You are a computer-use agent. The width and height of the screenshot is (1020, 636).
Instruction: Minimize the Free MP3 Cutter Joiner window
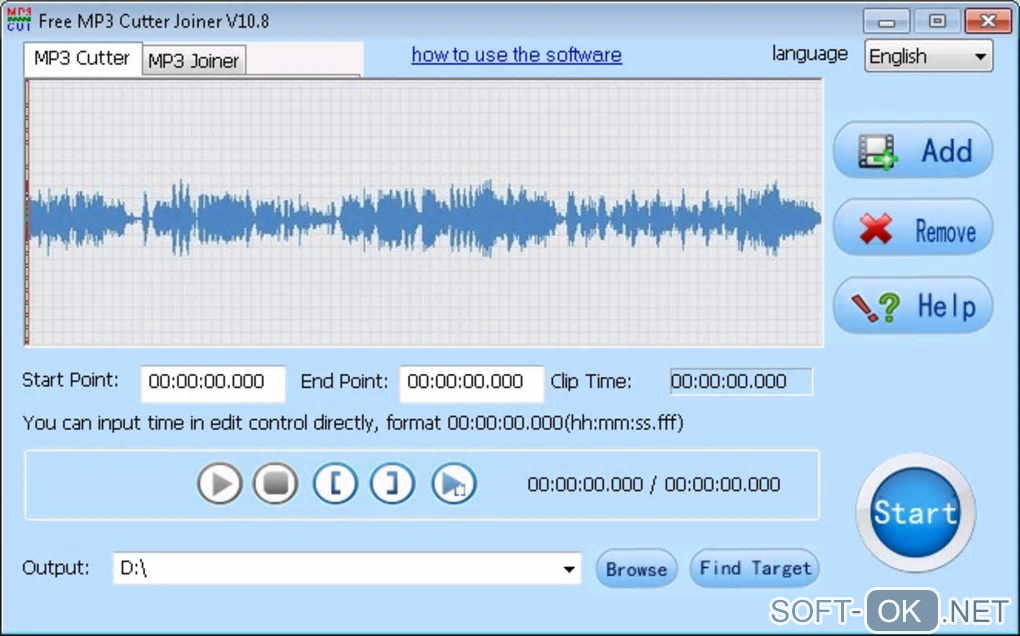pyautogui.click(x=886, y=21)
